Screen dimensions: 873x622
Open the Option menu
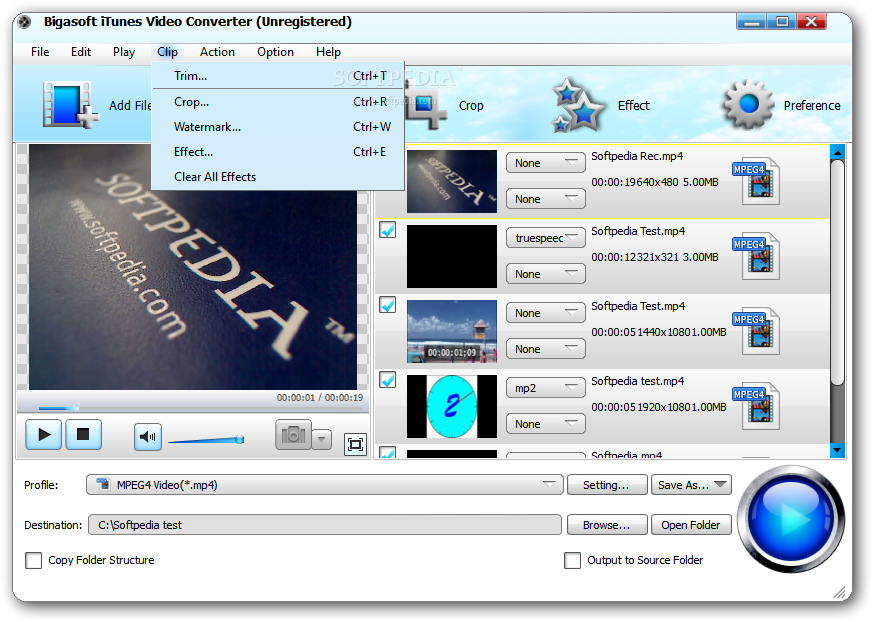point(275,52)
